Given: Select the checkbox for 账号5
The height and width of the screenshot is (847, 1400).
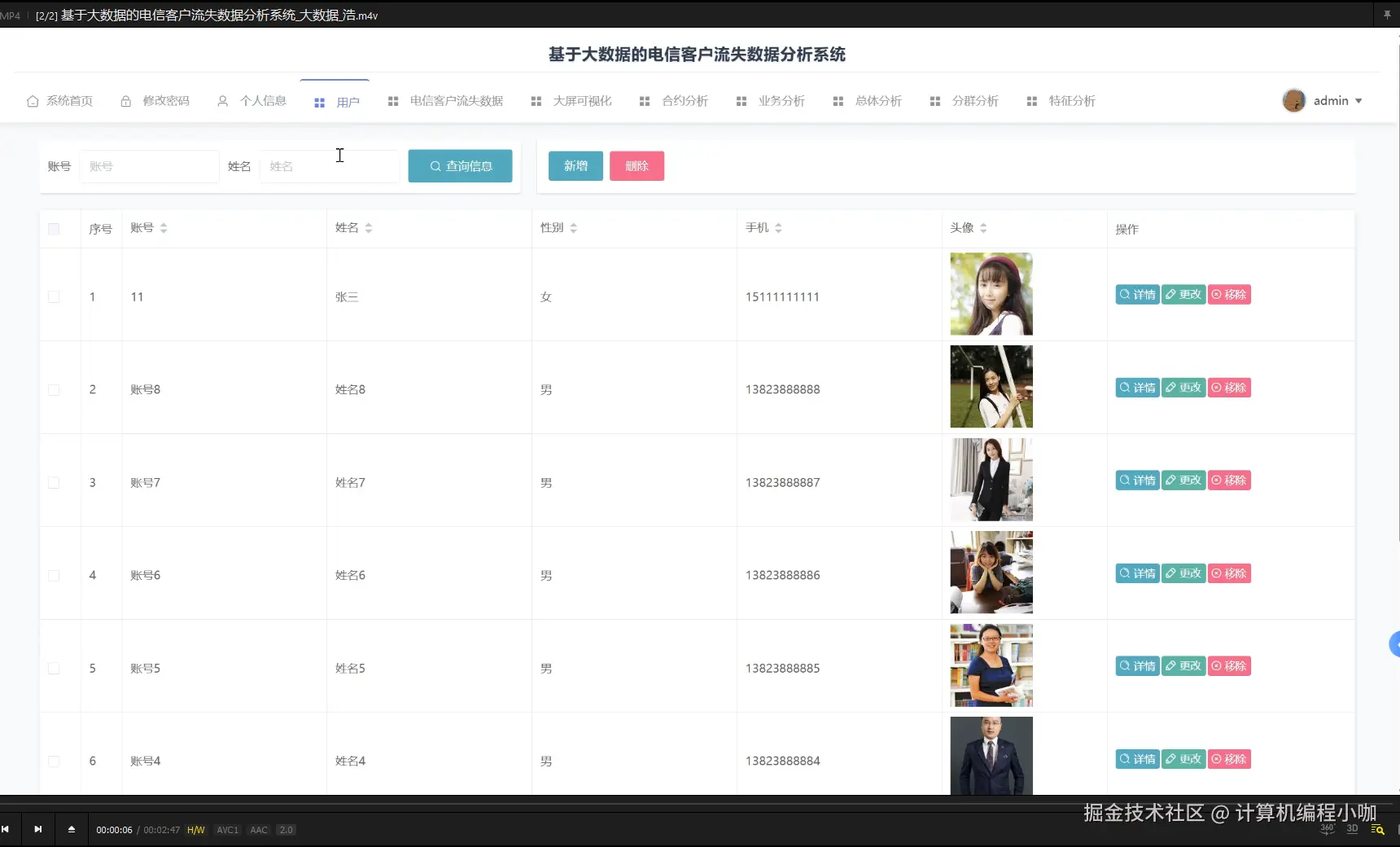Looking at the screenshot, I should point(55,668).
